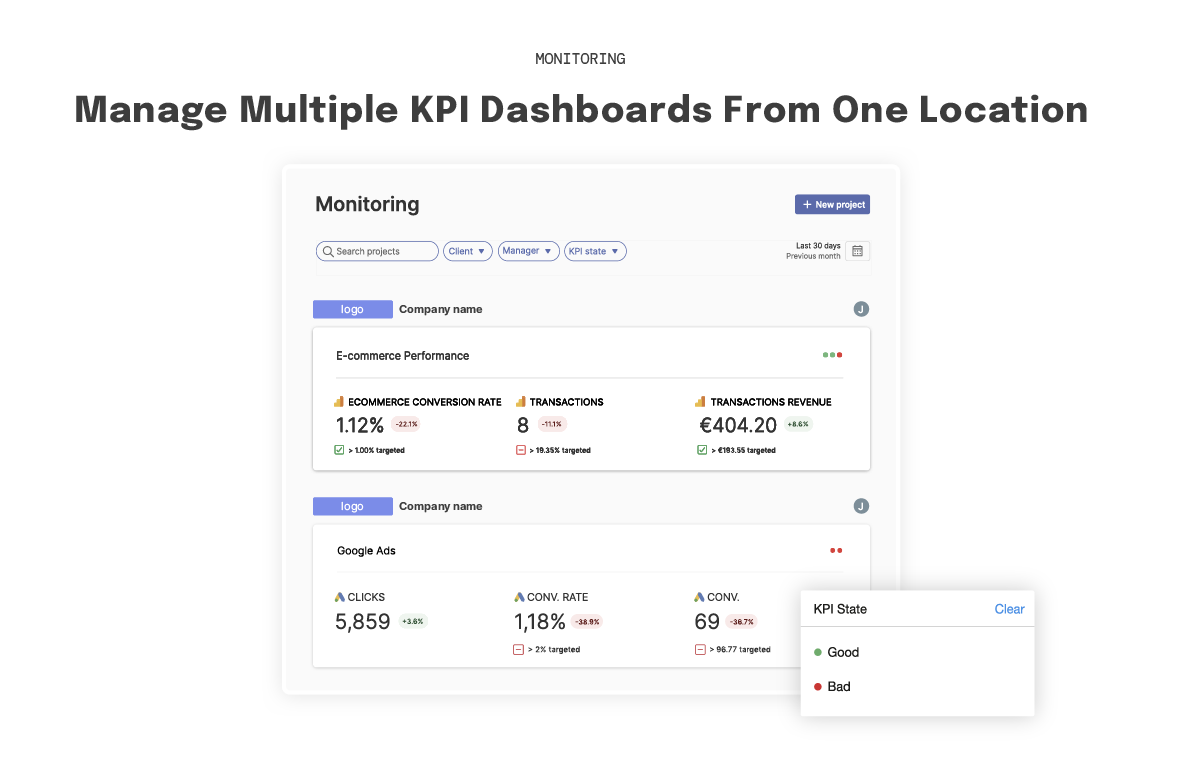Viewport: 1183px width, 757px height.
Task: Click the analytics icon beside Transactions Revenue
Action: tap(701, 402)
